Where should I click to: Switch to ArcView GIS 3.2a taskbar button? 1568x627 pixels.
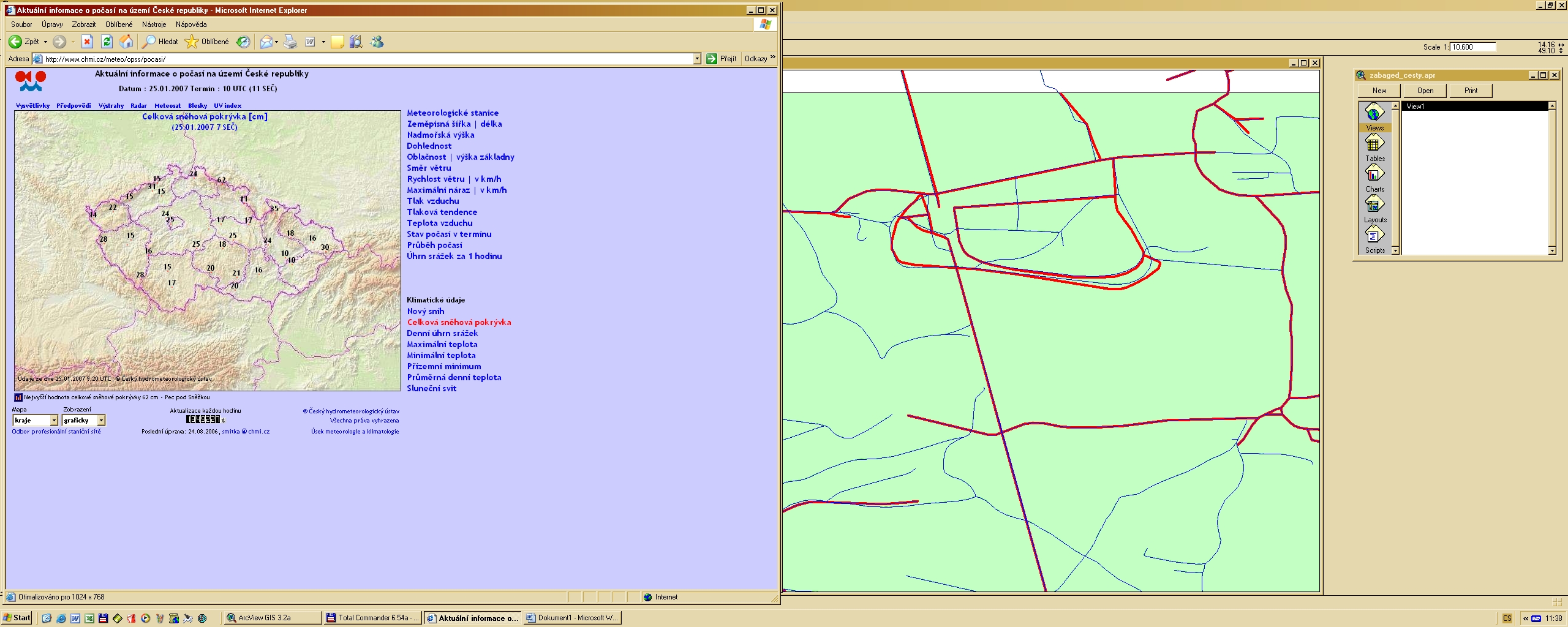click(271, 618)
